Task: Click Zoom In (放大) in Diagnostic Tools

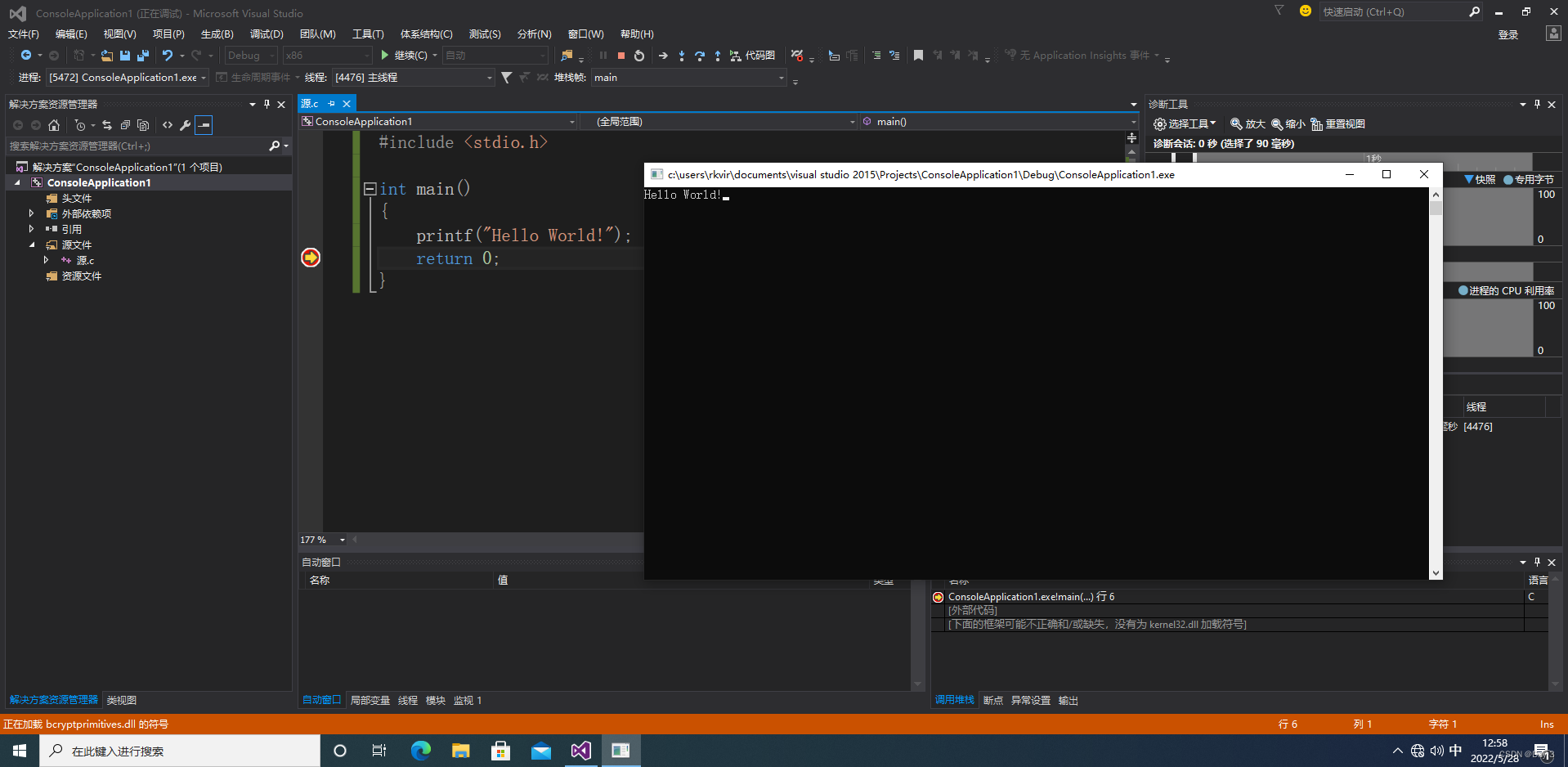Action: (1248, 124)
